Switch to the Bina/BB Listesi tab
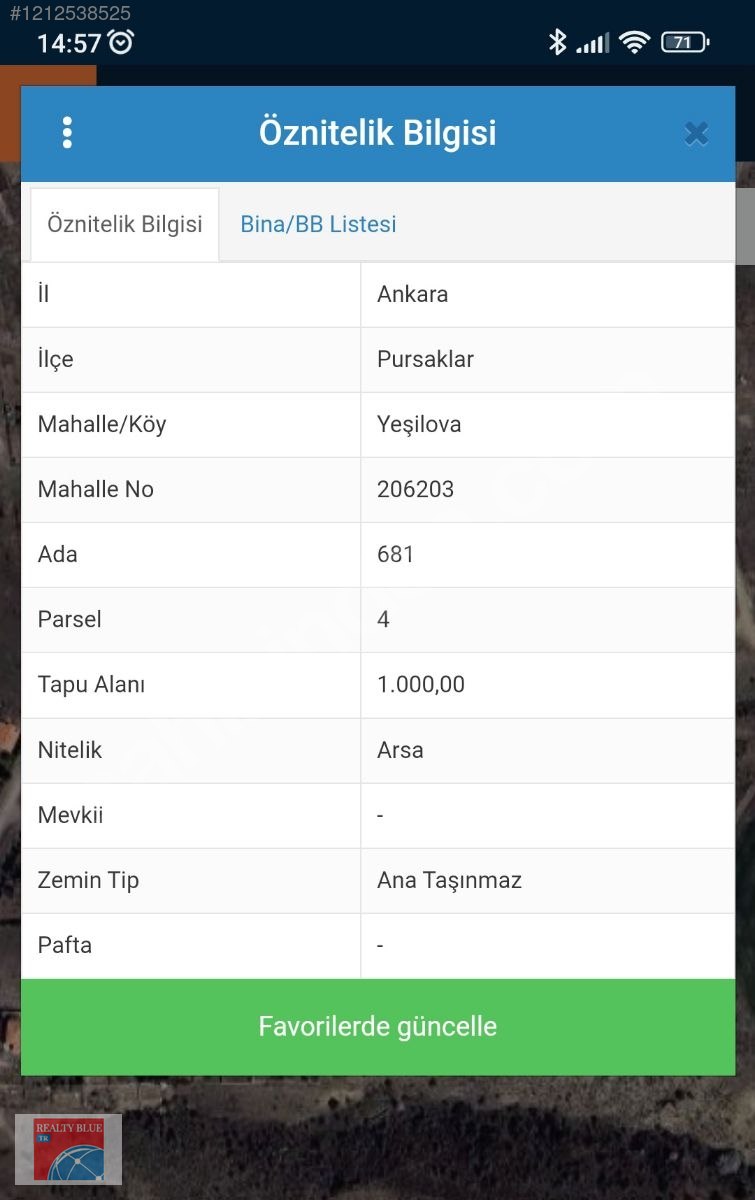 pyautogui.click(x=318, y=224)
